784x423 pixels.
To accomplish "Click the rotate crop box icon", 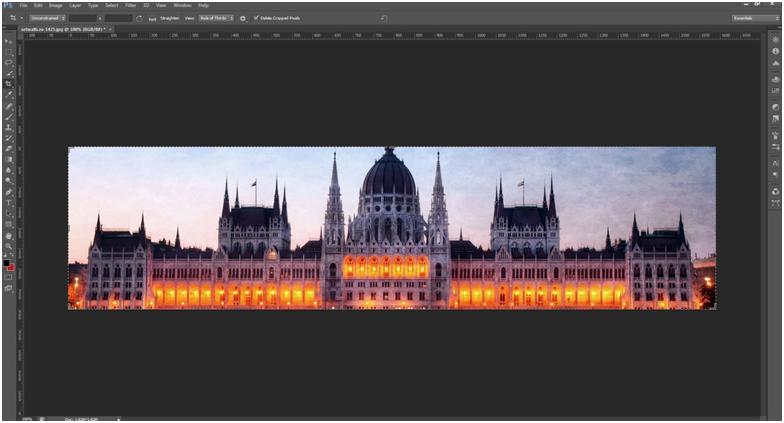I will [x=139, y=18].
